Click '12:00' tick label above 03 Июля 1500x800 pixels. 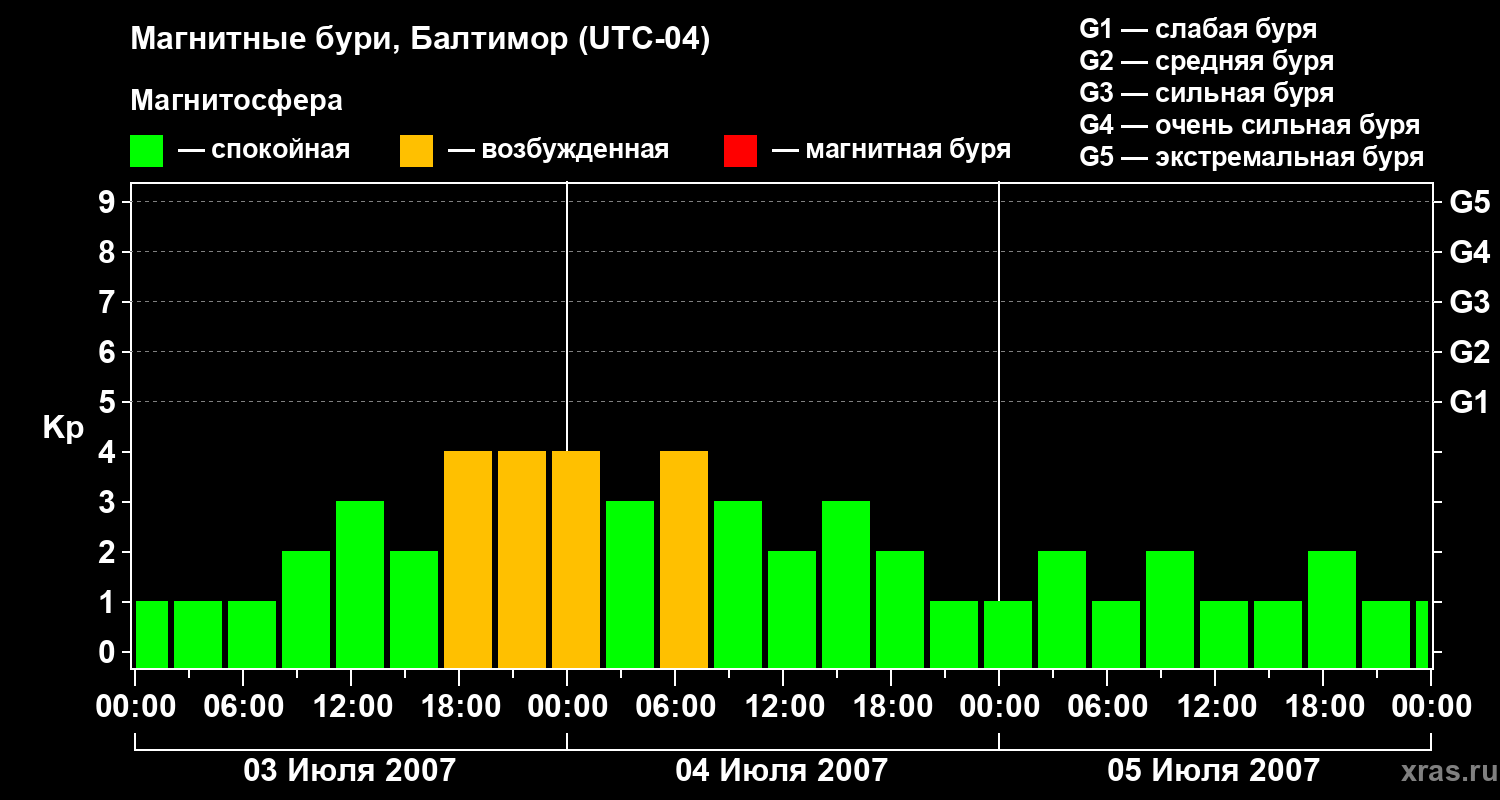[x=351, y=706]
